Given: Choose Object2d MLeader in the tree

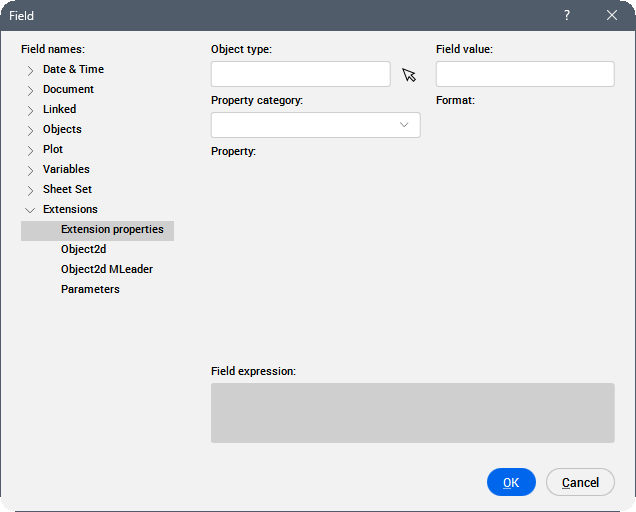Looking at the screenshot, I should pos(106,270).
